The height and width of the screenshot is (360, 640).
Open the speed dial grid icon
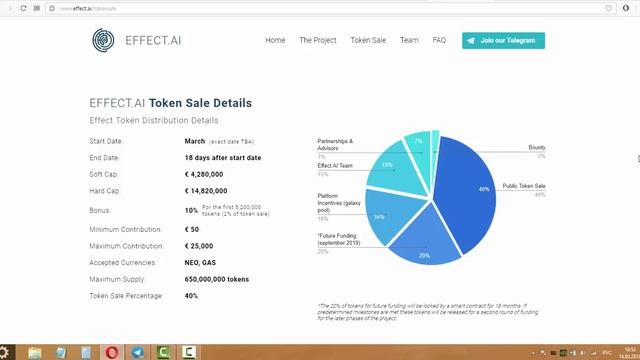37,8
